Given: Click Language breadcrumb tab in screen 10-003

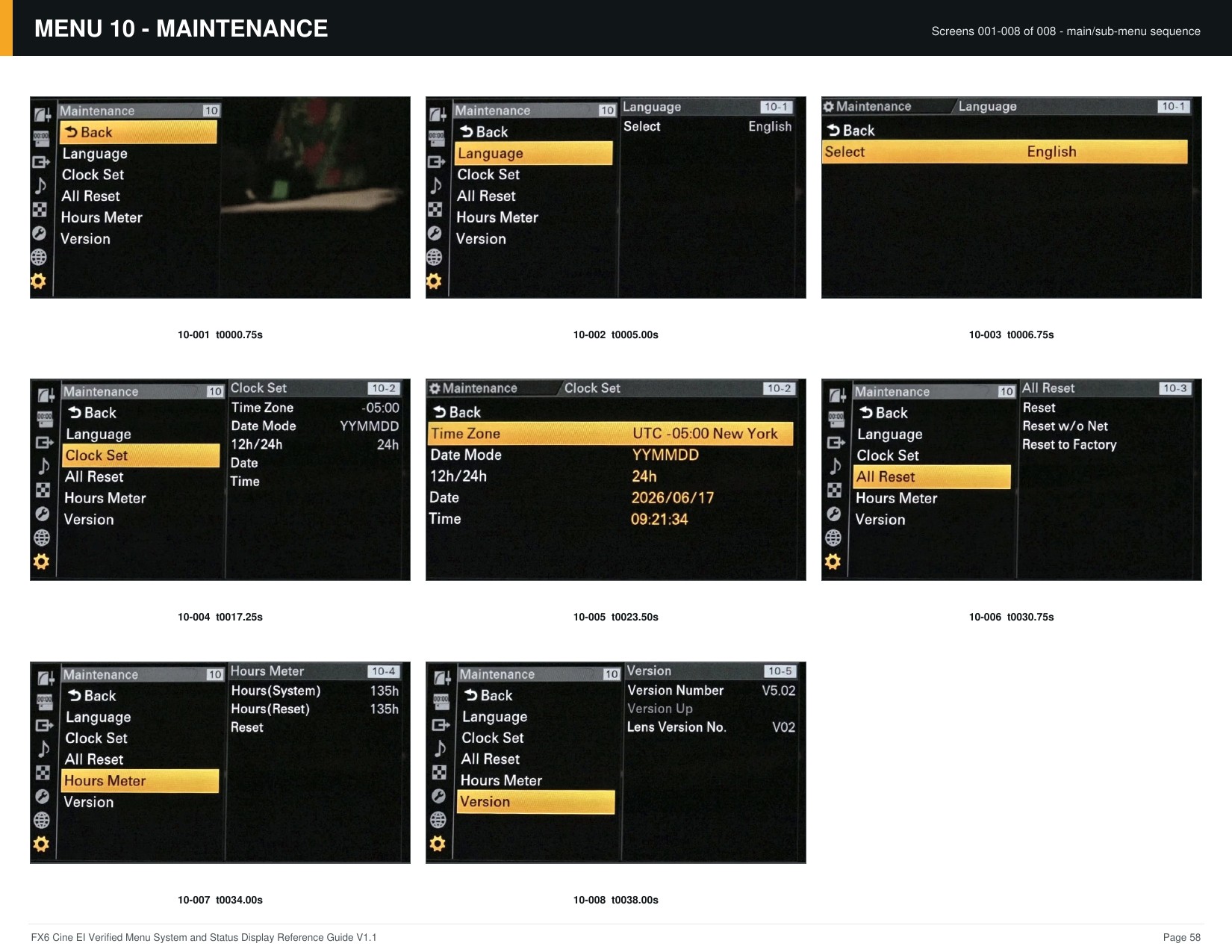Looking at the screenshot, I should point(987,107).
